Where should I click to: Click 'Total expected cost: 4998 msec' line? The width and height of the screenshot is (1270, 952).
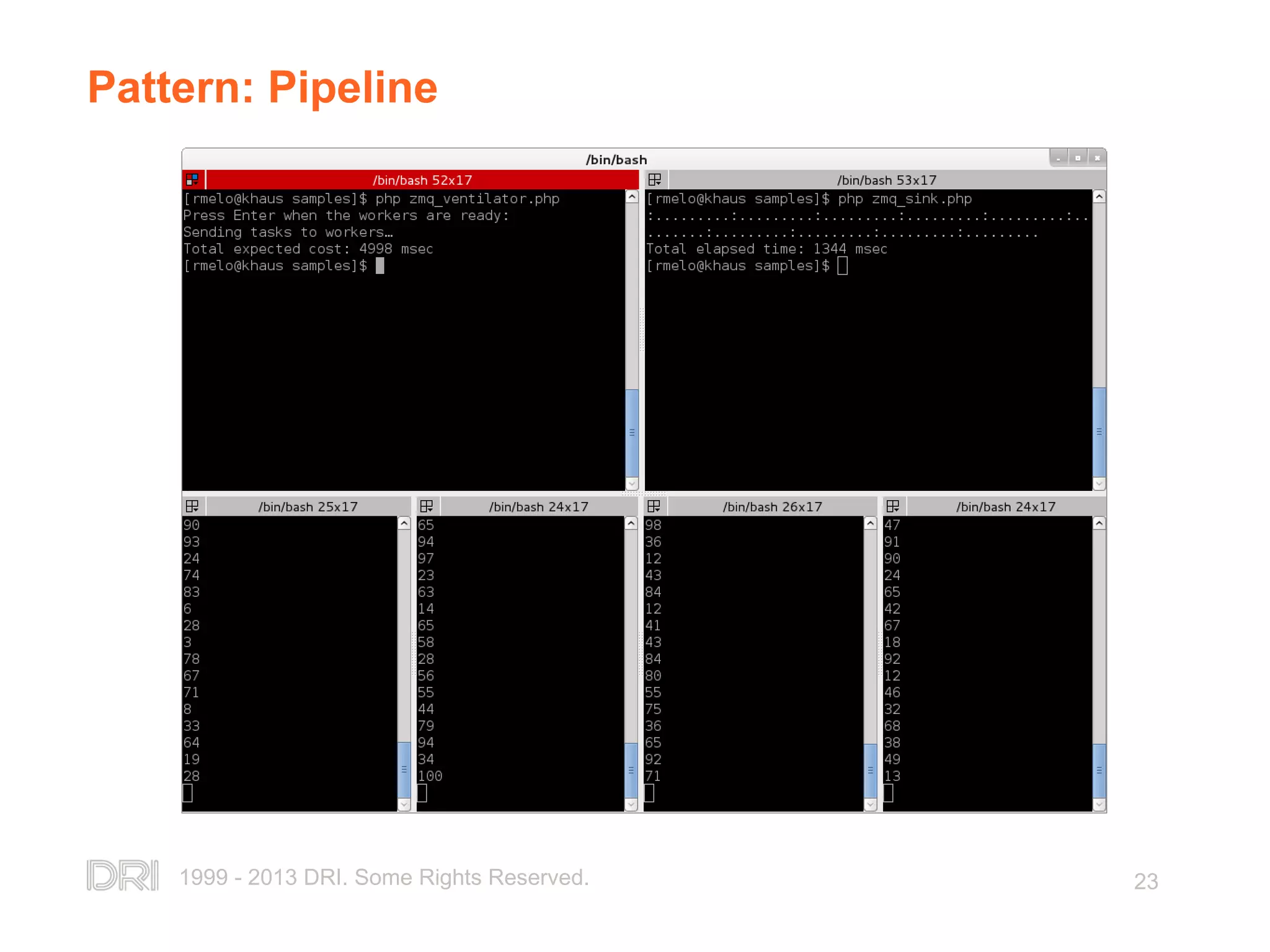click(x=308, y=249)
